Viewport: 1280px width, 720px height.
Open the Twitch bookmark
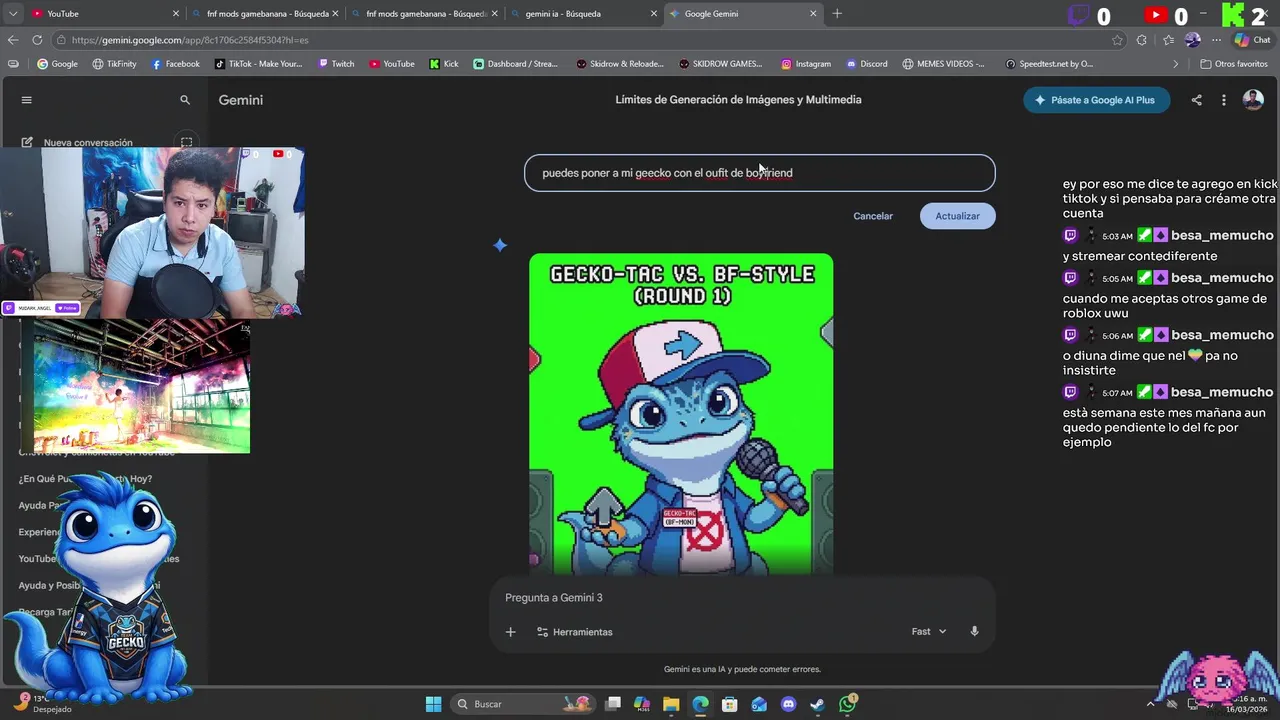[336, 64]
